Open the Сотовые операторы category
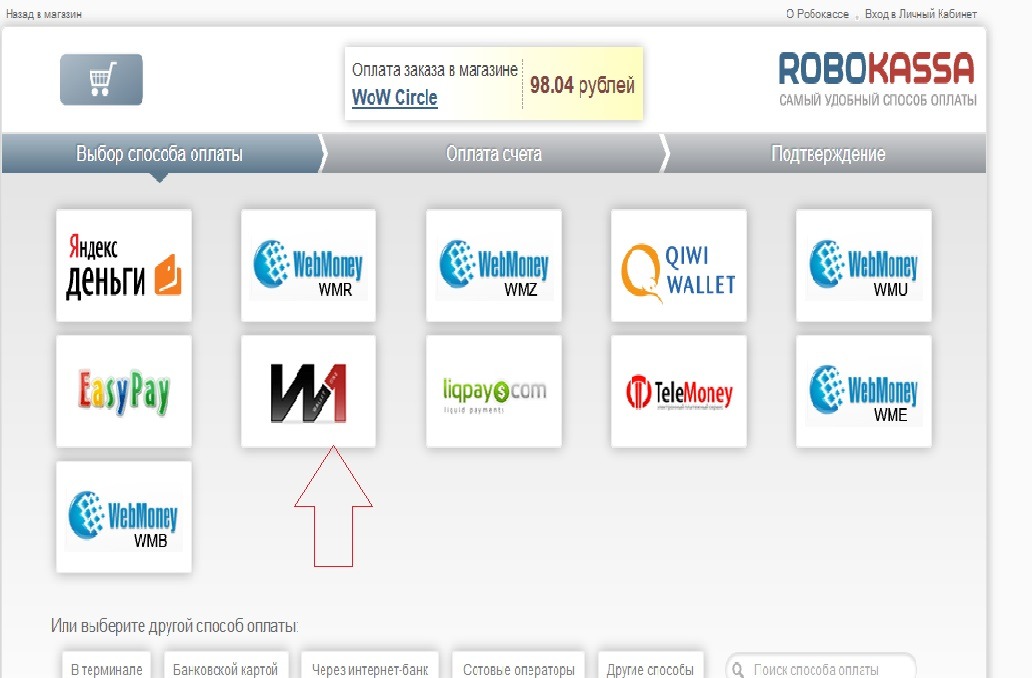This screenshot has height=678, width=1032. pyautogui.click(x=519, y=667)
